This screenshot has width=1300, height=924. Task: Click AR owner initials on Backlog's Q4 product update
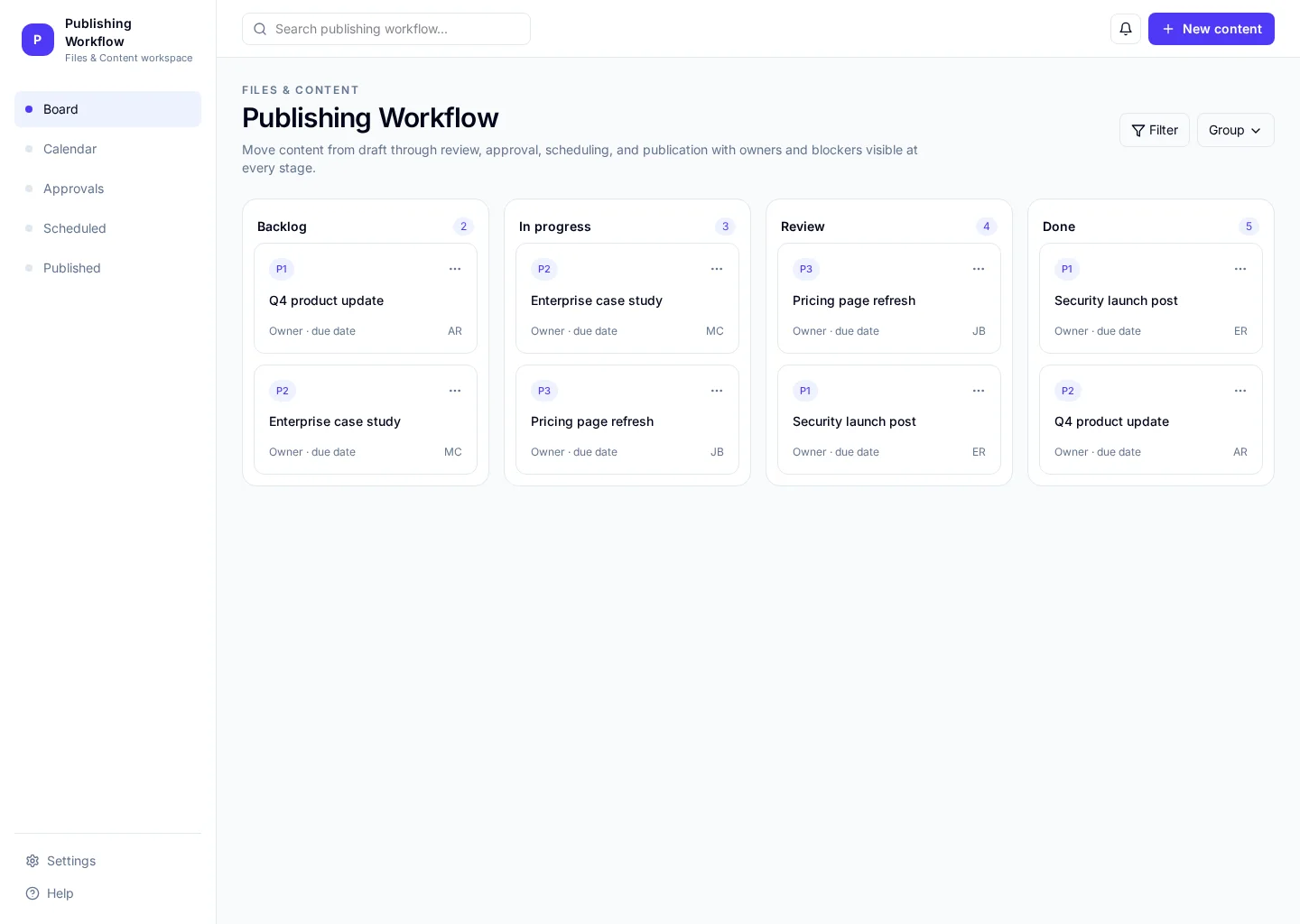[x=455, y=331]
